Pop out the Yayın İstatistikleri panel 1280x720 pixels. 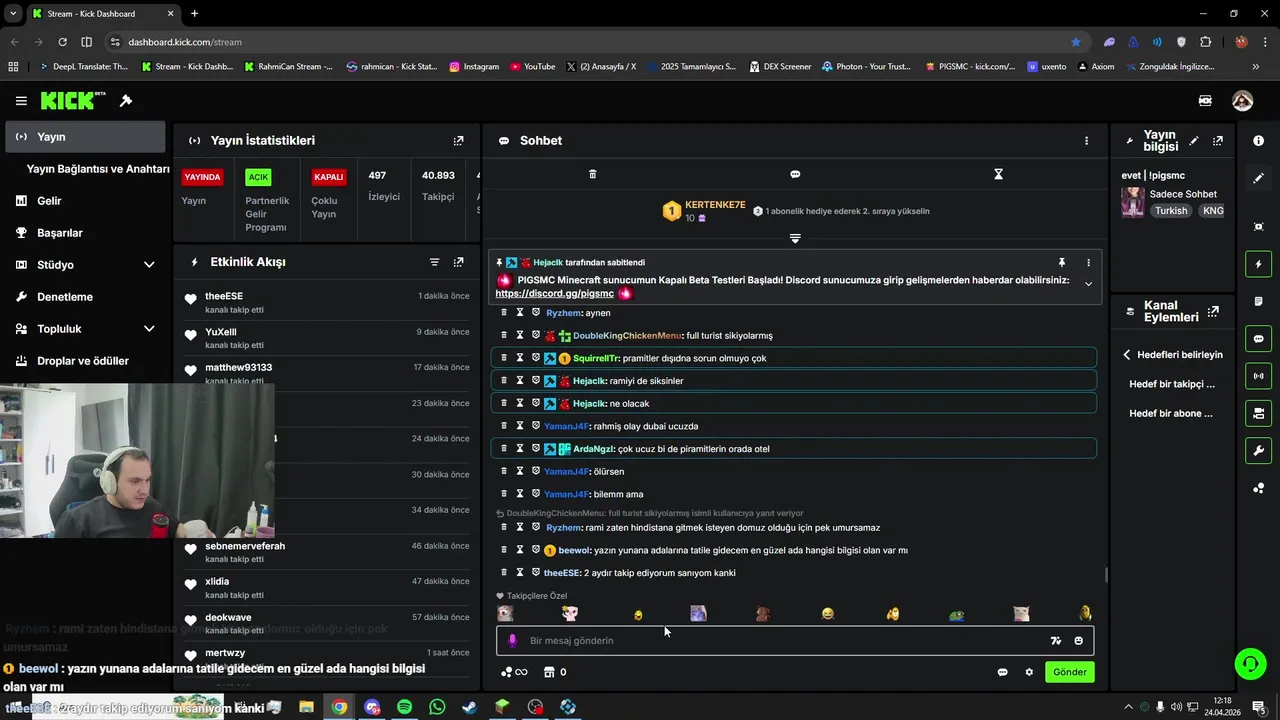tap(458, 141)
